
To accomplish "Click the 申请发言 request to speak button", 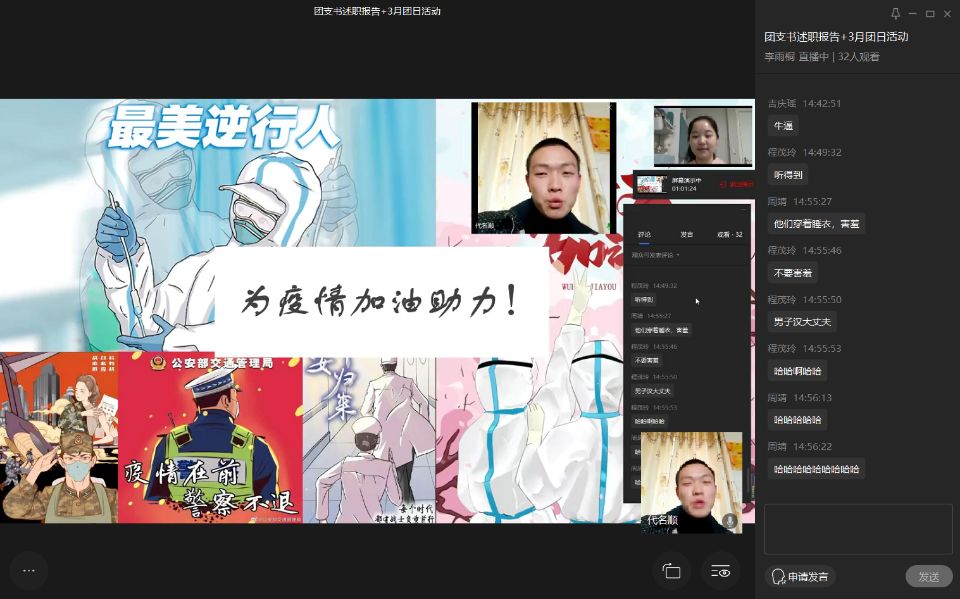I will coord(800,576).
